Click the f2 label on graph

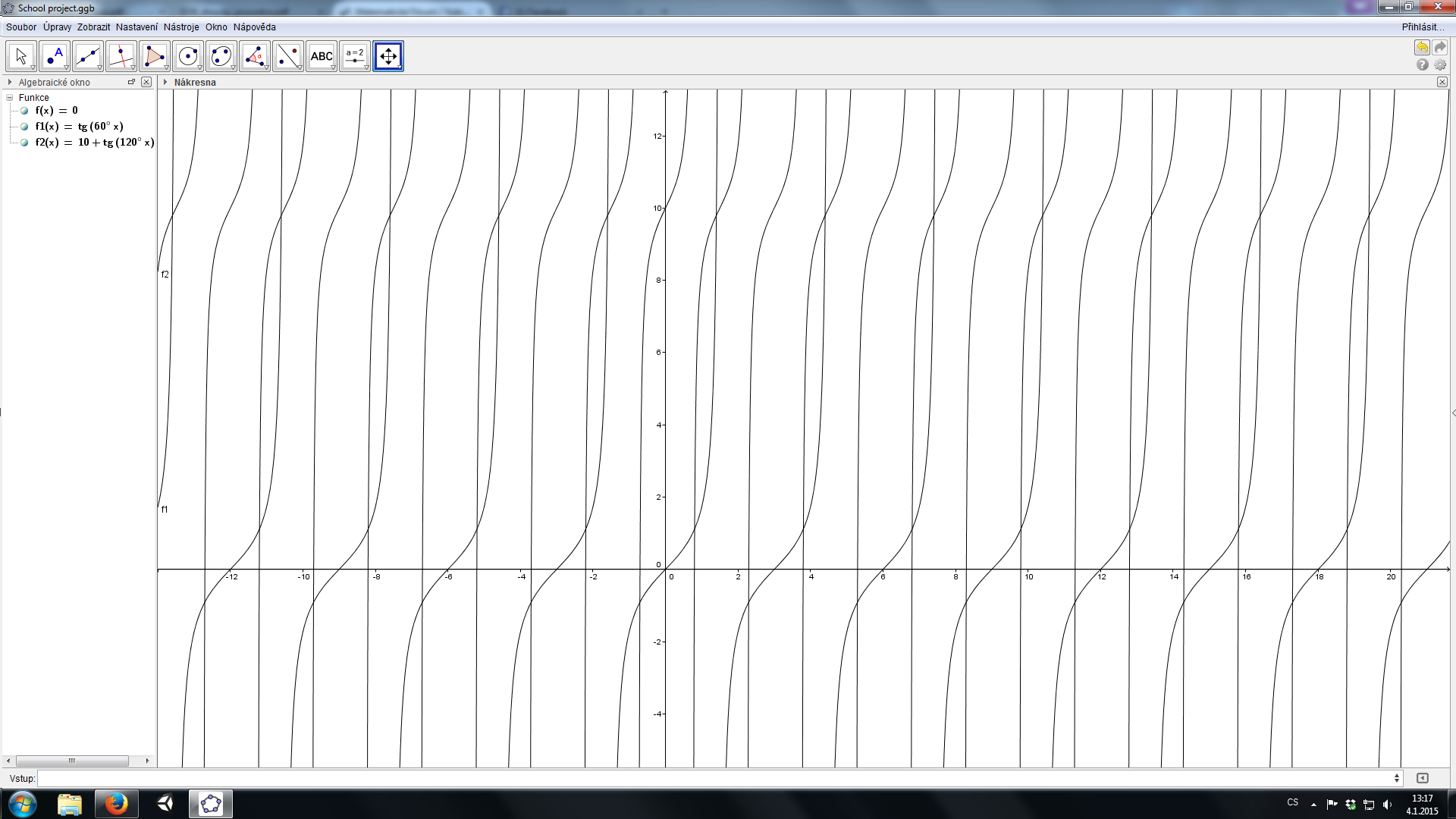pyautogui.click(x=165, y=275)
